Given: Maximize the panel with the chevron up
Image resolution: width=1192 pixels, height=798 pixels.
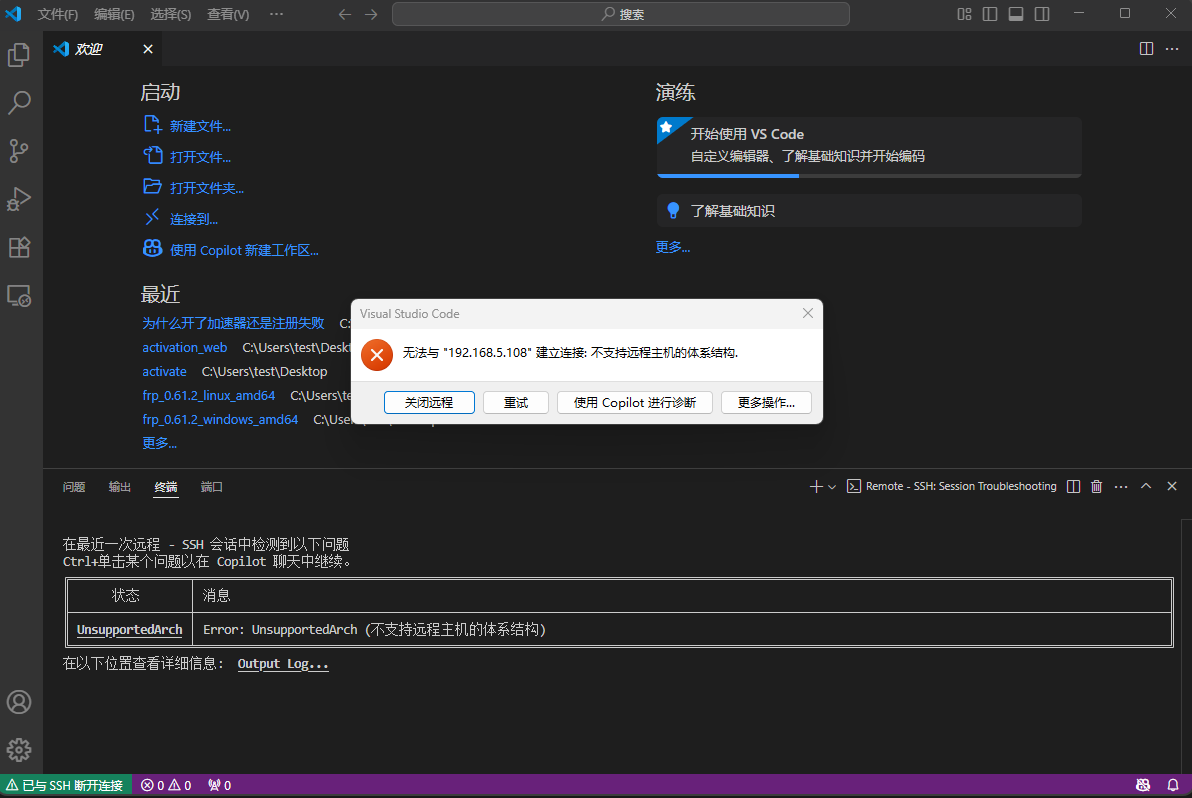Looking at the screenshot, I should pyautogui.click(x=1146, y=486).
